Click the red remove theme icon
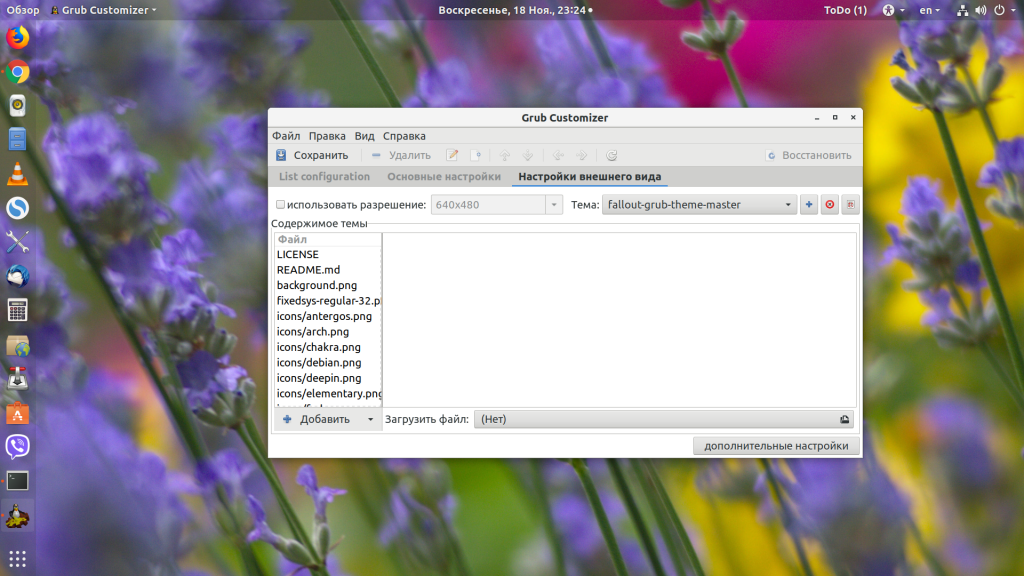This screenshot has height=576, width=1024. coord(830,205)
